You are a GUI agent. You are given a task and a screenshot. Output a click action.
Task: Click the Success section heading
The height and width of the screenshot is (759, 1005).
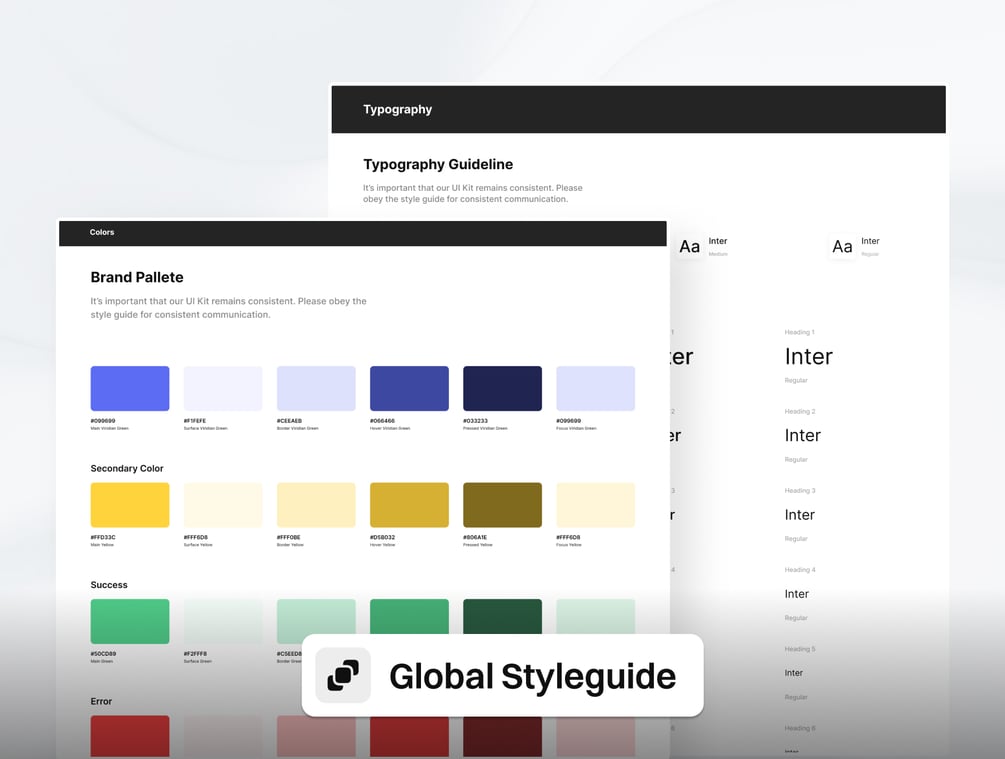coord(109,585)
